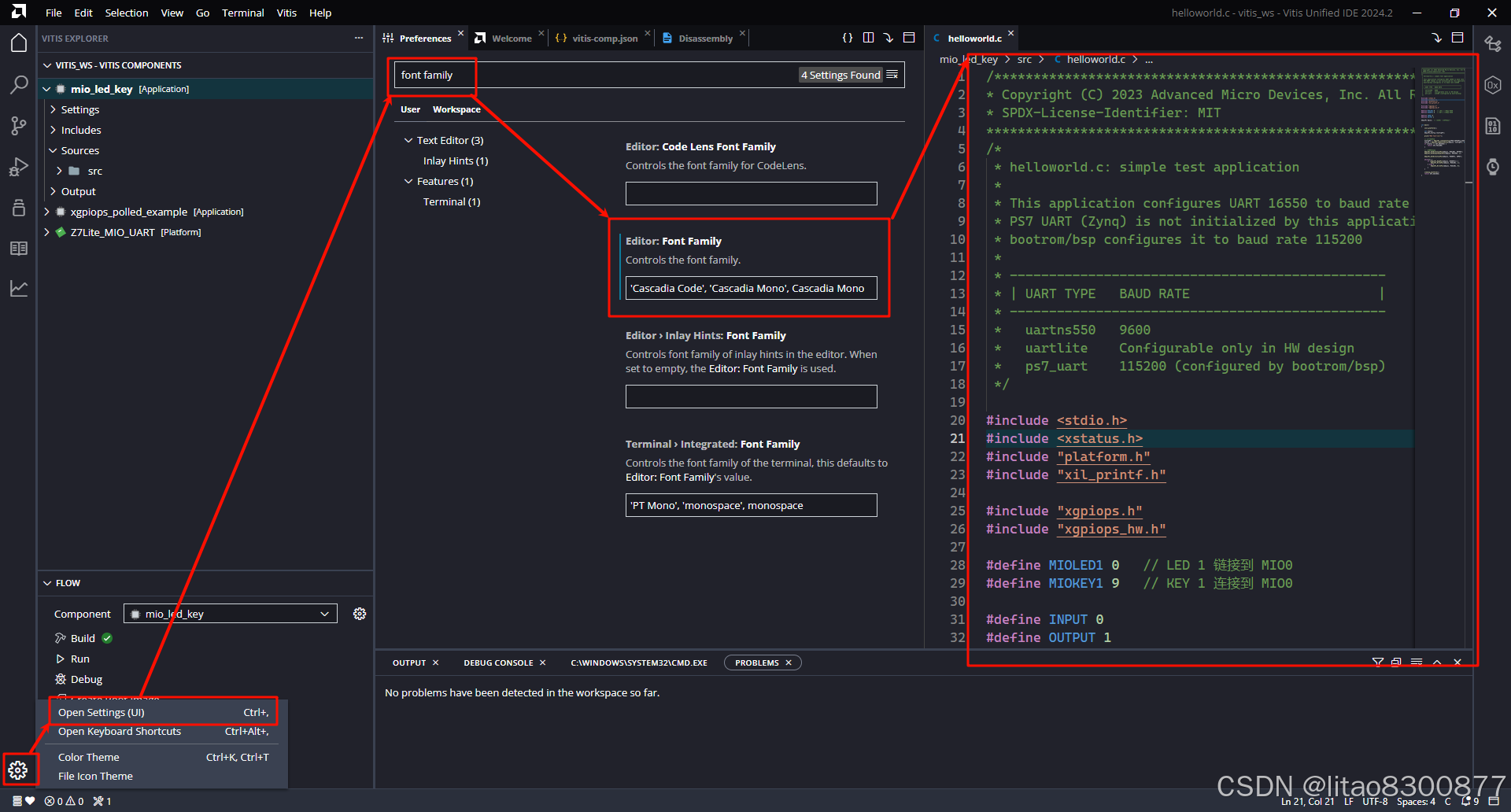The image size is (1511, 812).
Task: Click the Editor: Font Family input field
Action: (x=751, y=288)
